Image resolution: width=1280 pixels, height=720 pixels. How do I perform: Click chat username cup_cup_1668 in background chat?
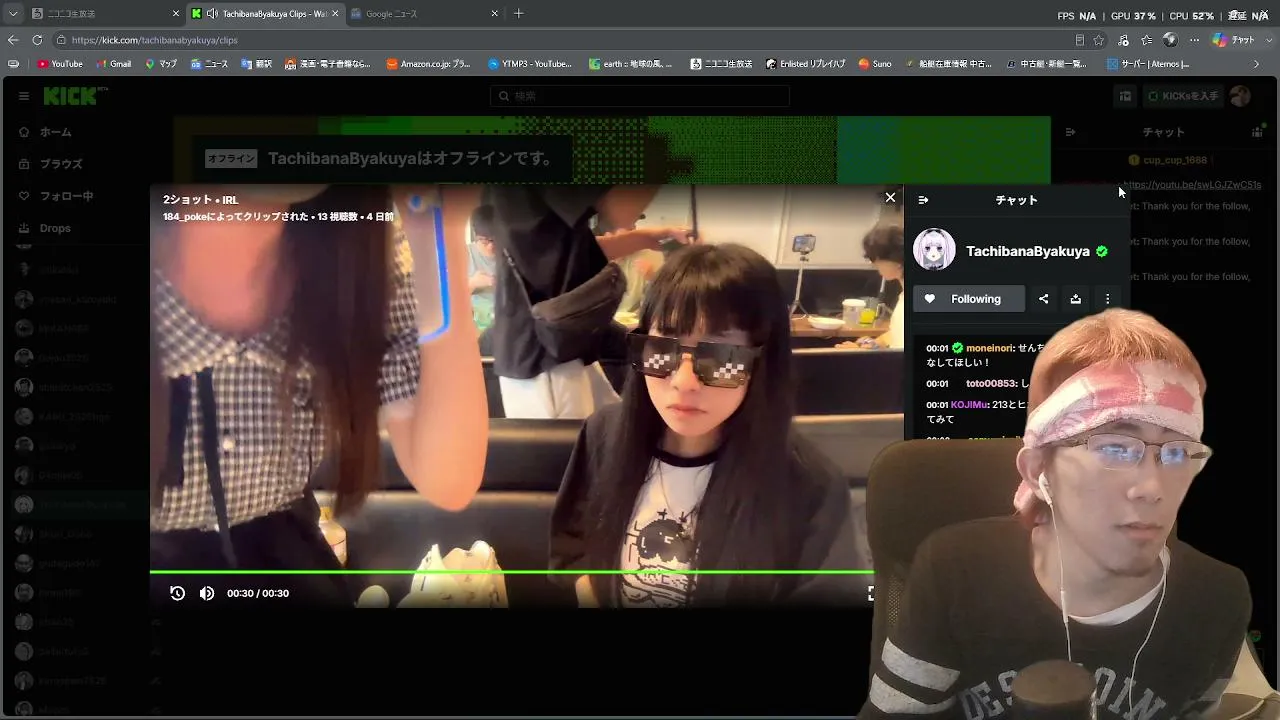click(x=1175, y=160)
